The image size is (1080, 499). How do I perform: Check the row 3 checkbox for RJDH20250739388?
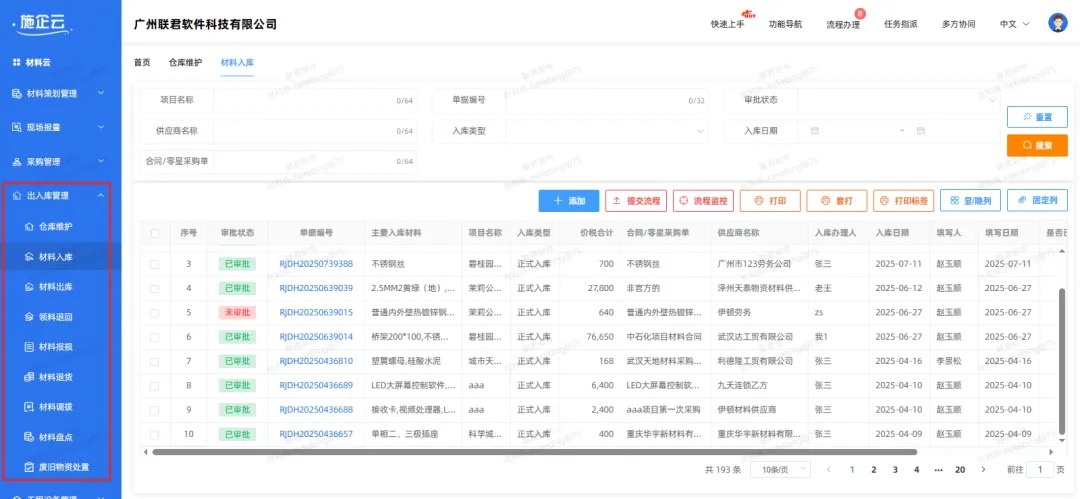155,264
